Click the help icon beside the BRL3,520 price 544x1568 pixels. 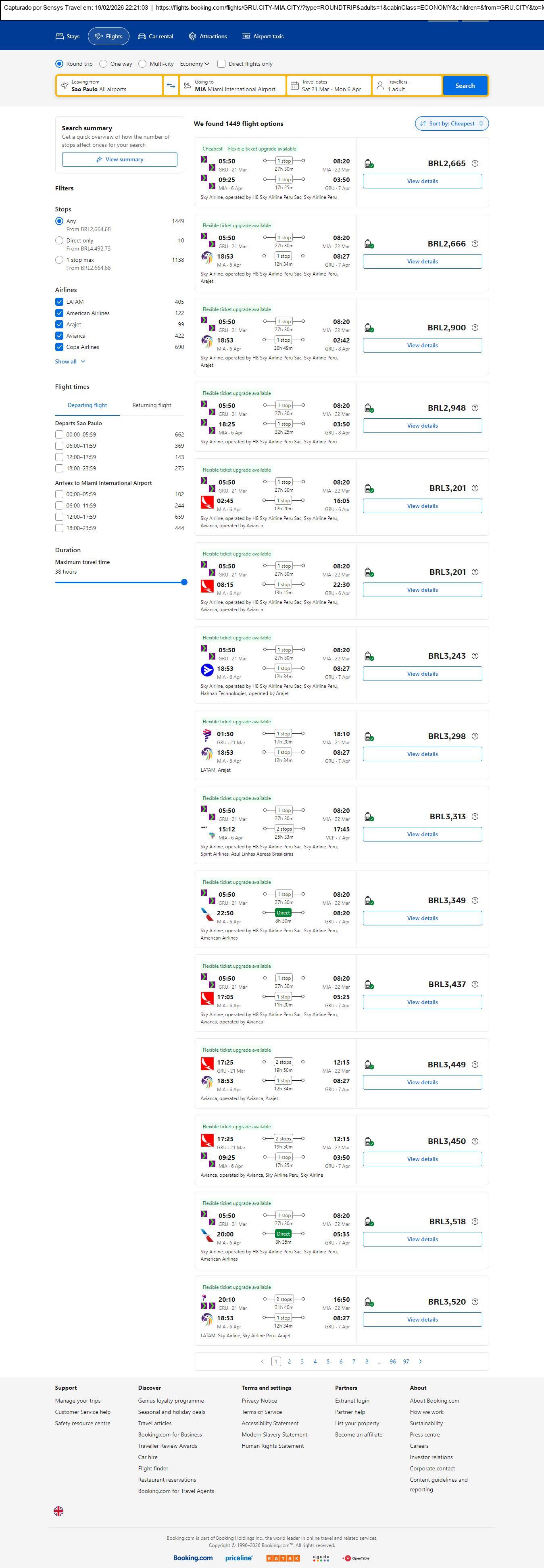coord(475,1301)
